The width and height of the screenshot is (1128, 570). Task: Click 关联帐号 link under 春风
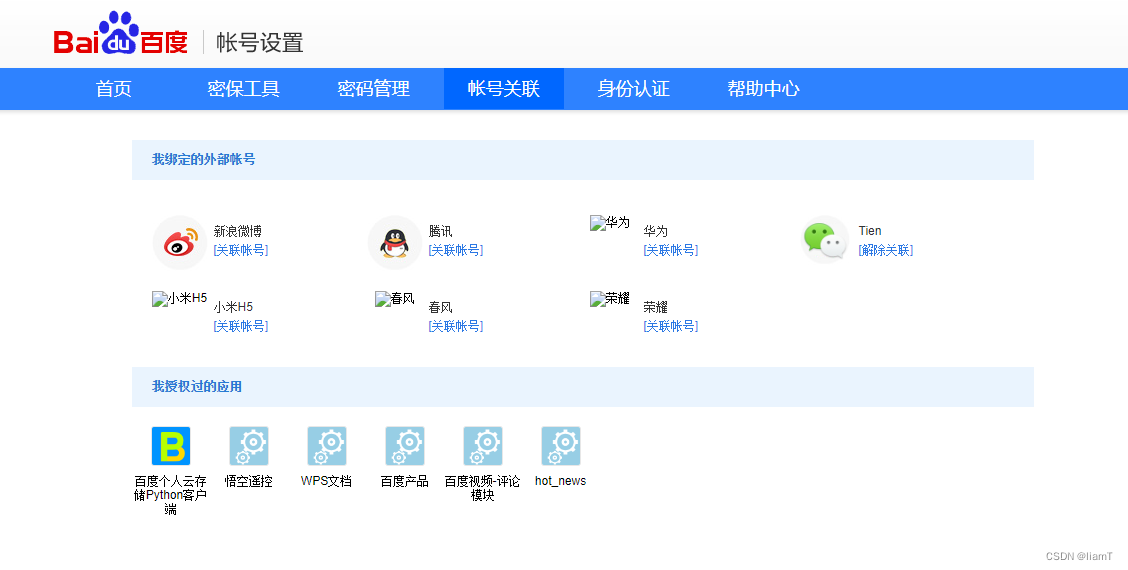pos(455,326)
